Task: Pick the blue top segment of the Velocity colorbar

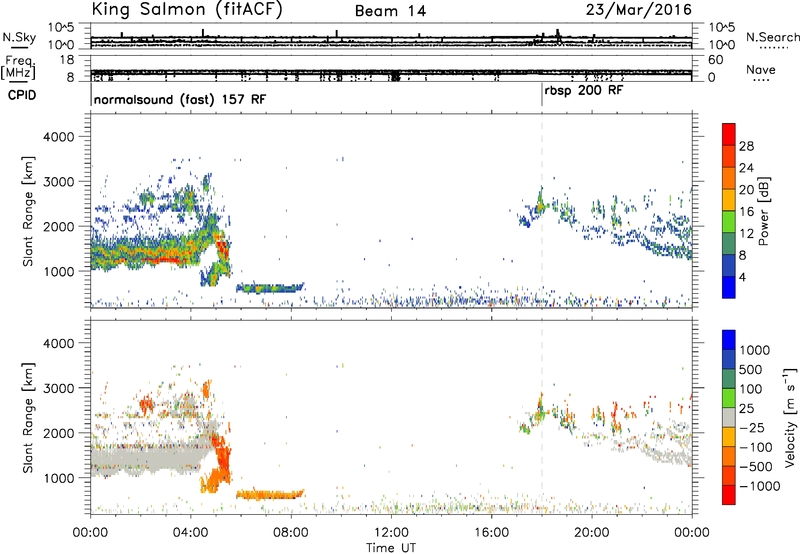Action: tap(729, 340)
